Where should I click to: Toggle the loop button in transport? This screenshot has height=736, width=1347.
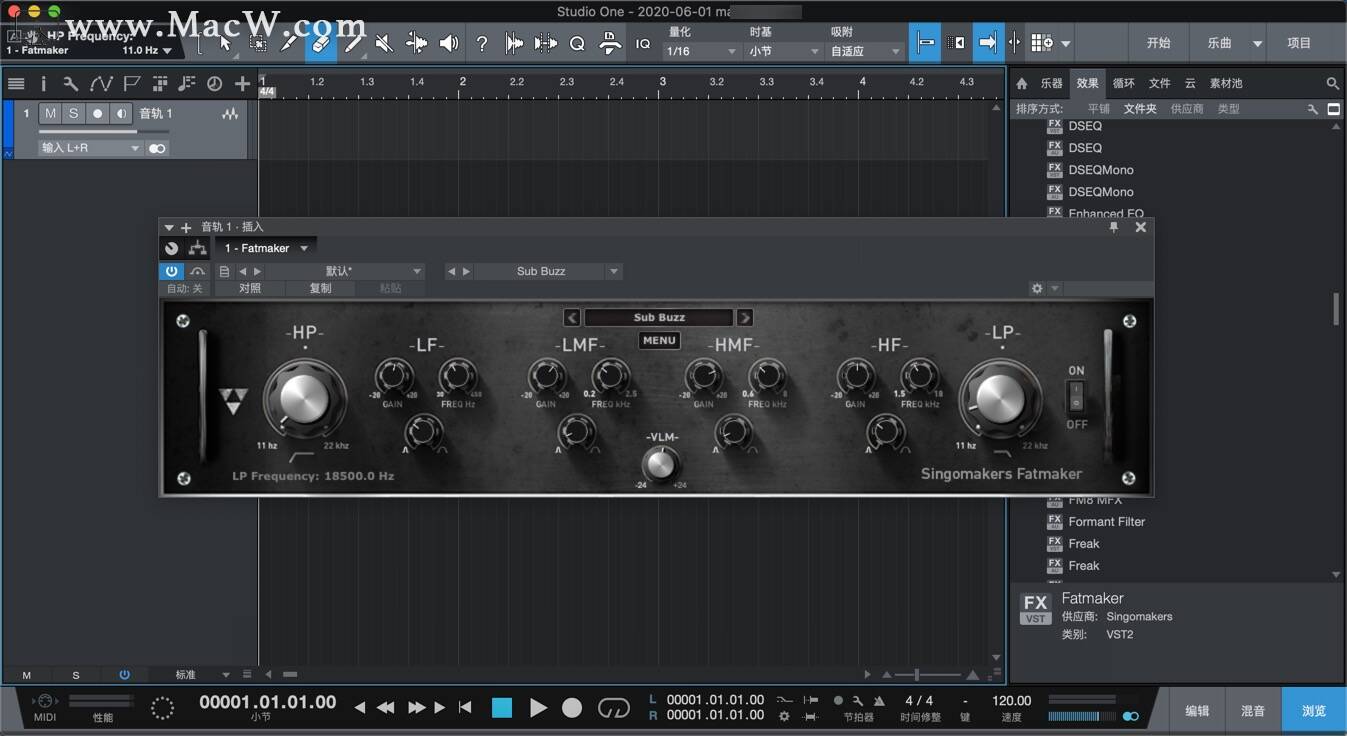click(613, 708)
